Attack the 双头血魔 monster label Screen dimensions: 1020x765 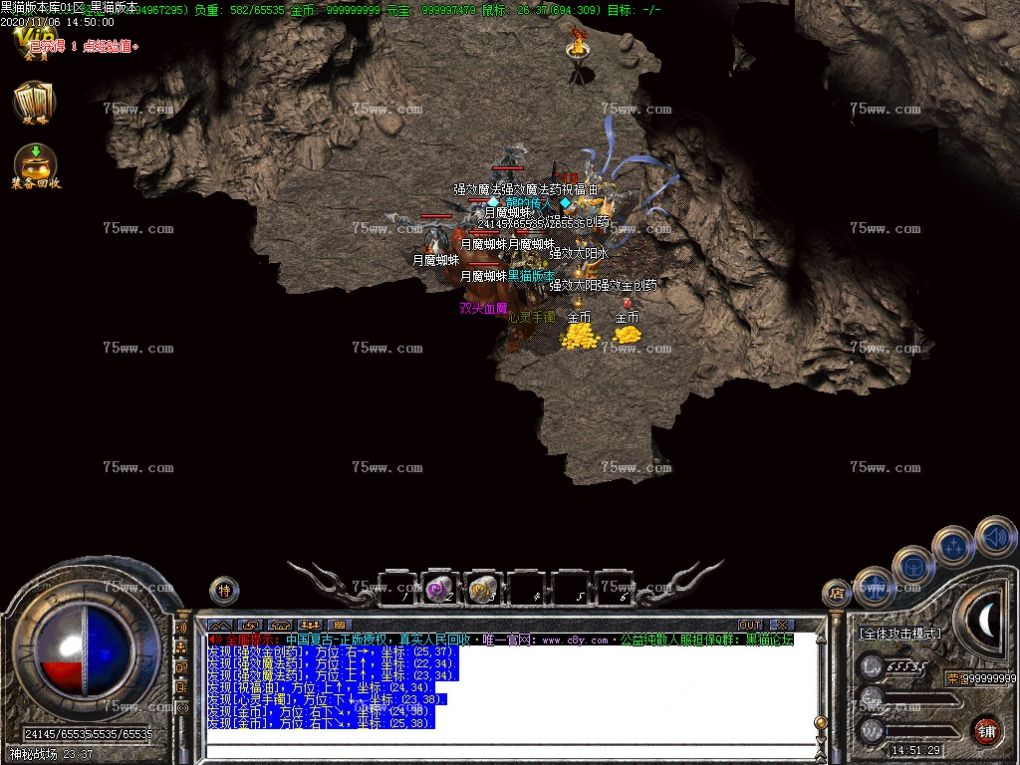483,308
